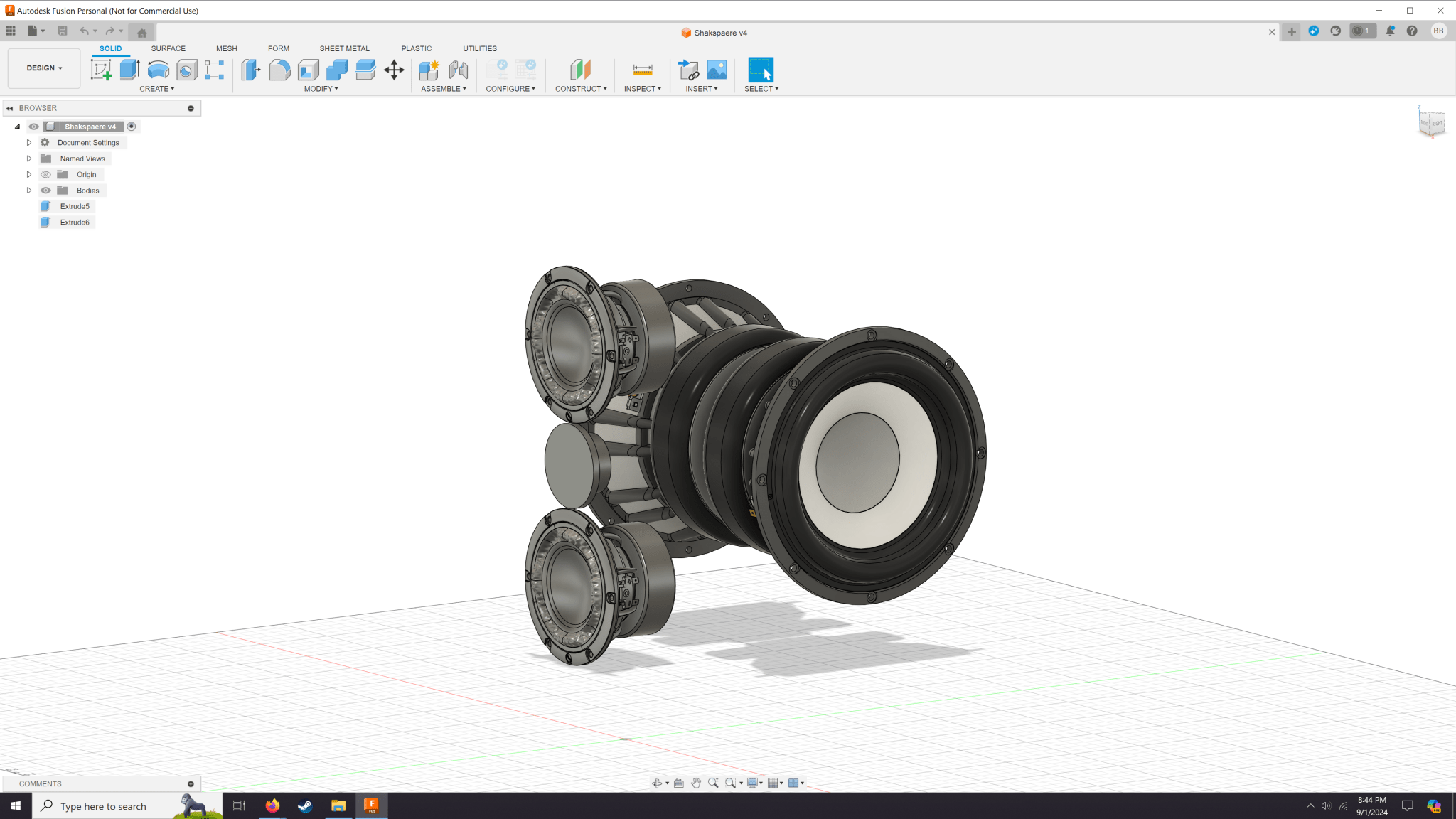
Task: Click the Measure tool icon
Action: click(x=643, y=70)
